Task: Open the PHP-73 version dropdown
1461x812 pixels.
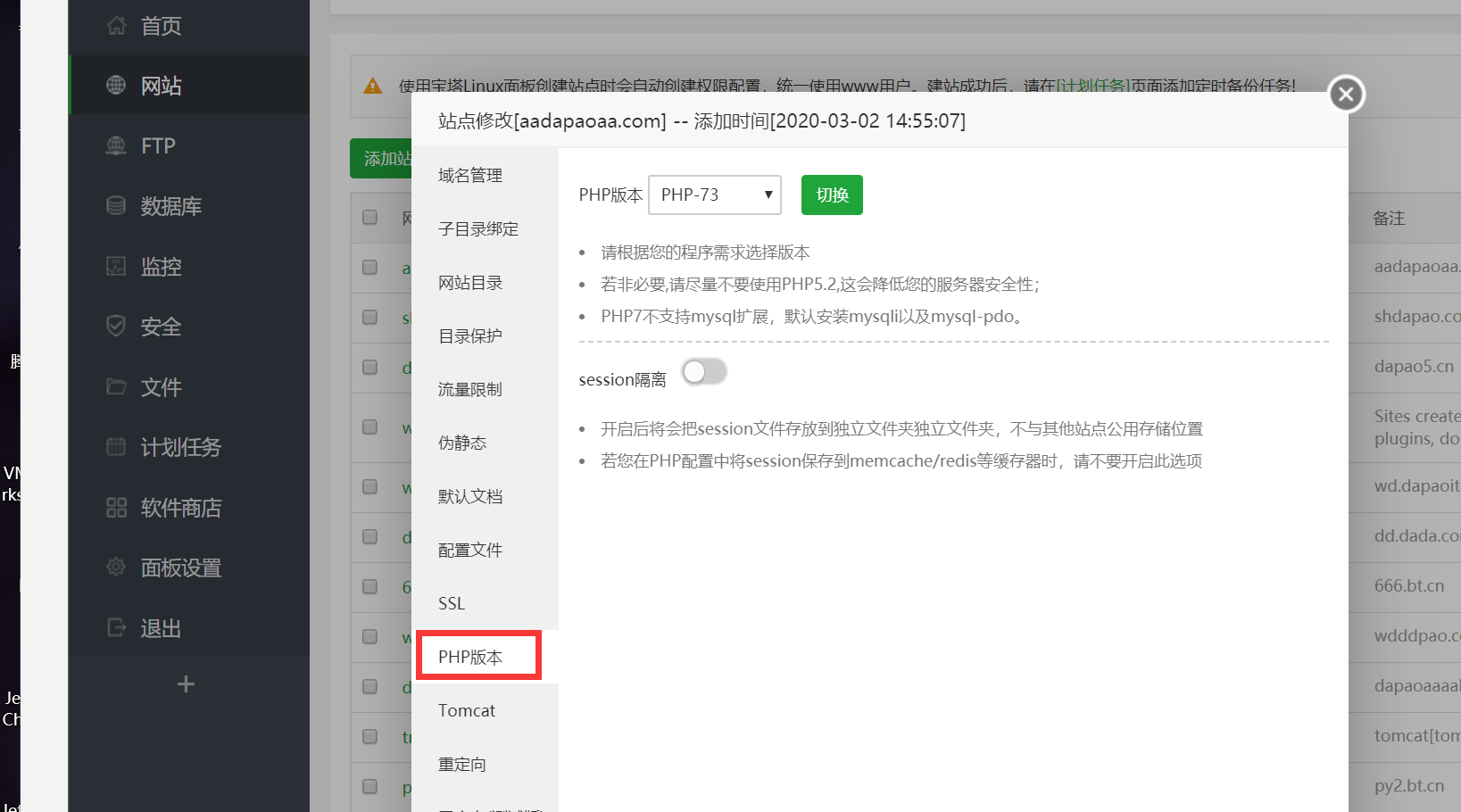Action: point(714,195)
